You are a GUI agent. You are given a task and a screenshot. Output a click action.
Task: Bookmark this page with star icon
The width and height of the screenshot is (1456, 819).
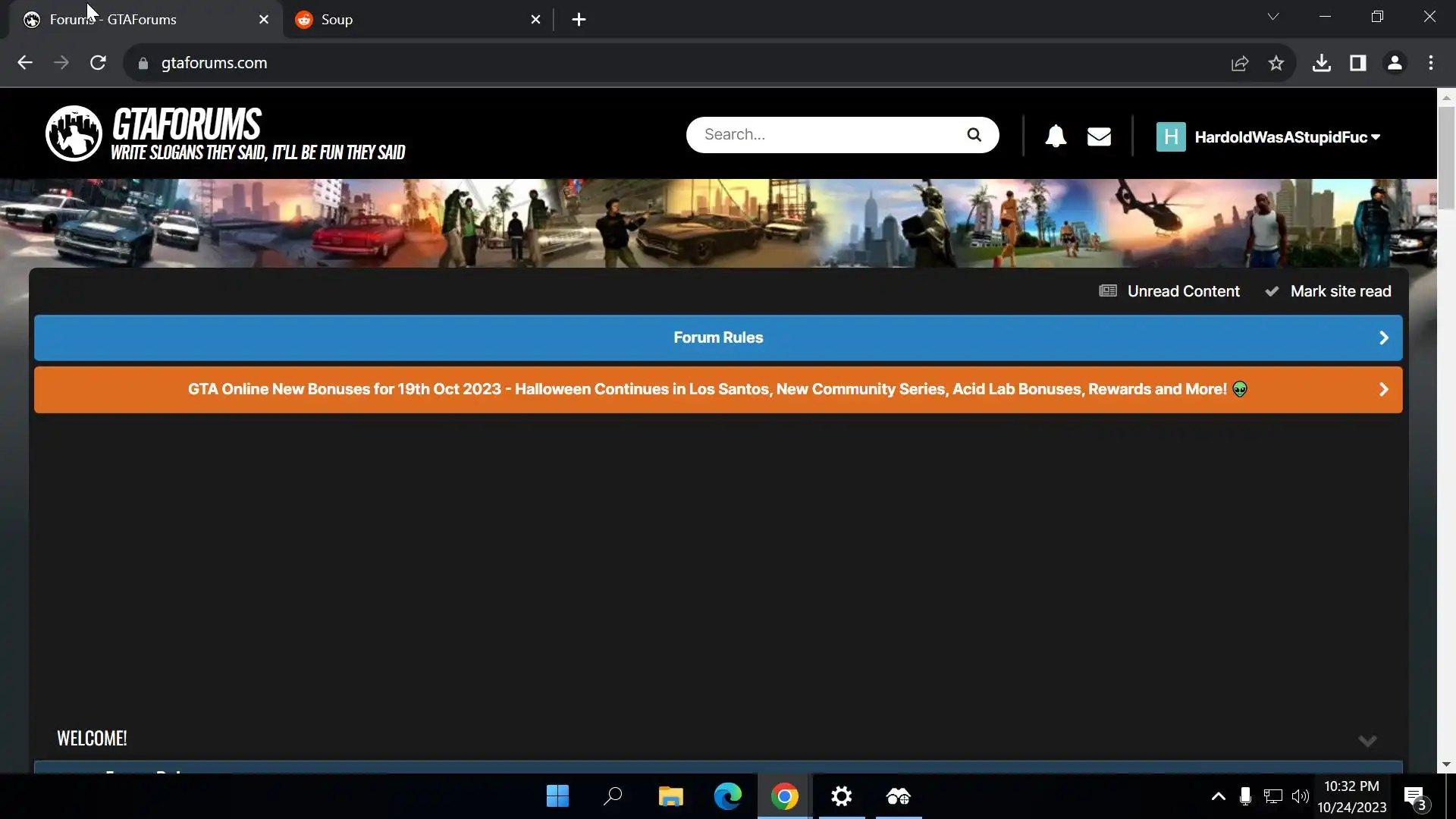[1276, 63]
